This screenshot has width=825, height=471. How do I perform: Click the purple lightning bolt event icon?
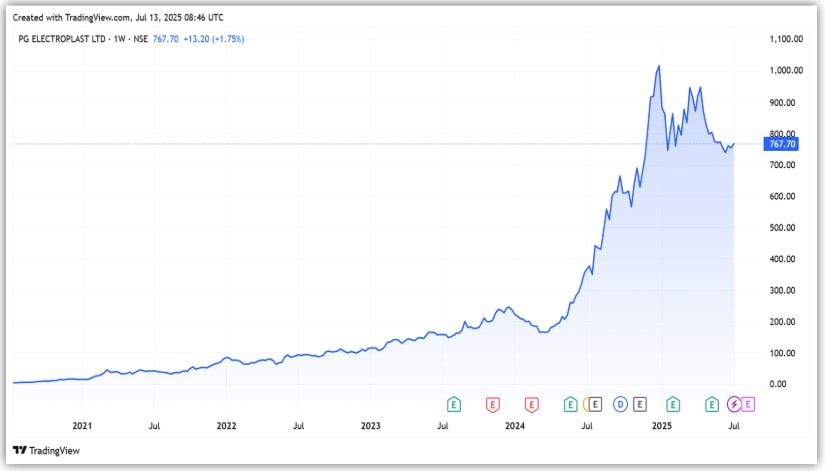tap(735, 404)
